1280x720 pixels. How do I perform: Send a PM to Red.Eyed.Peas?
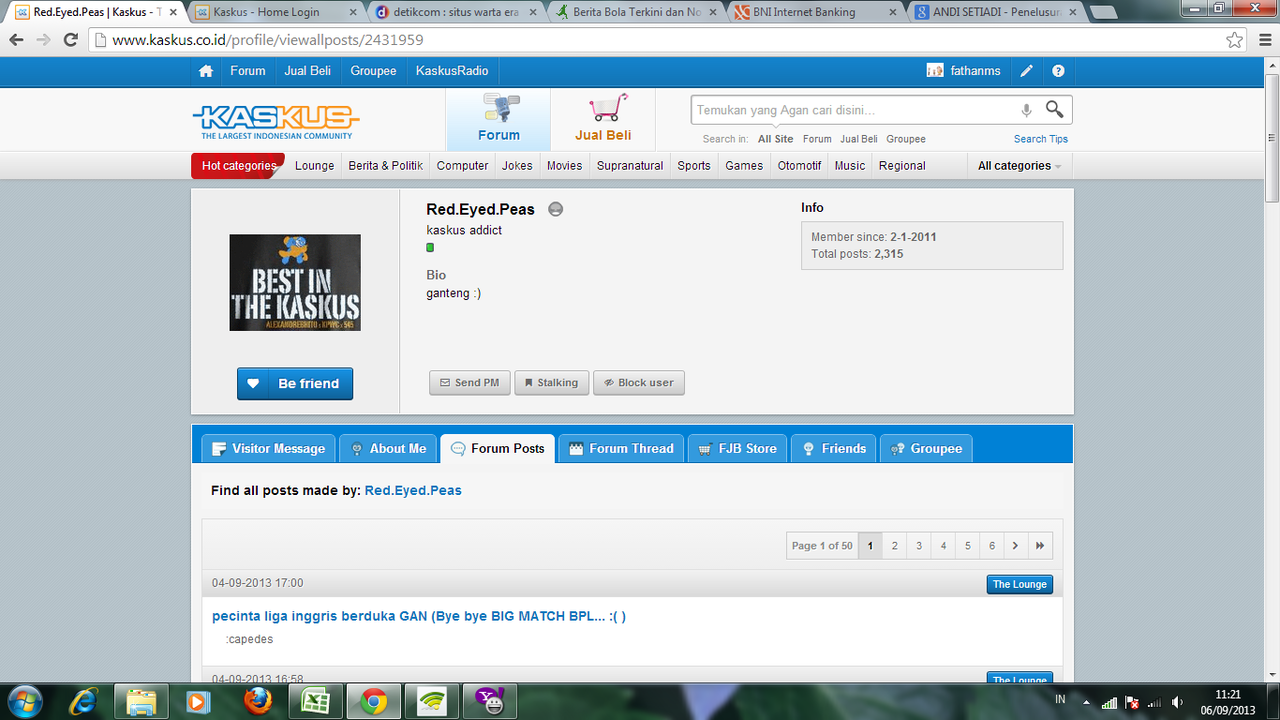[x=470, y=383]
